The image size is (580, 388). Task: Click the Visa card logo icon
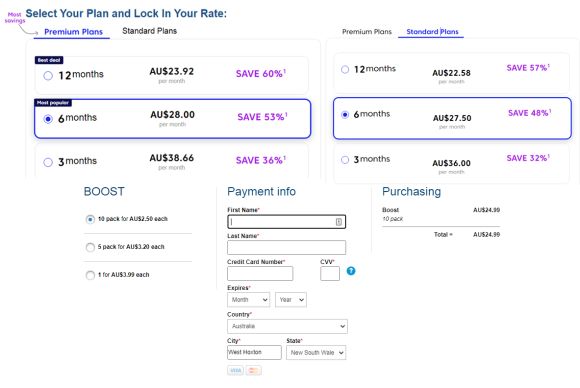click(x=235, y=370)
